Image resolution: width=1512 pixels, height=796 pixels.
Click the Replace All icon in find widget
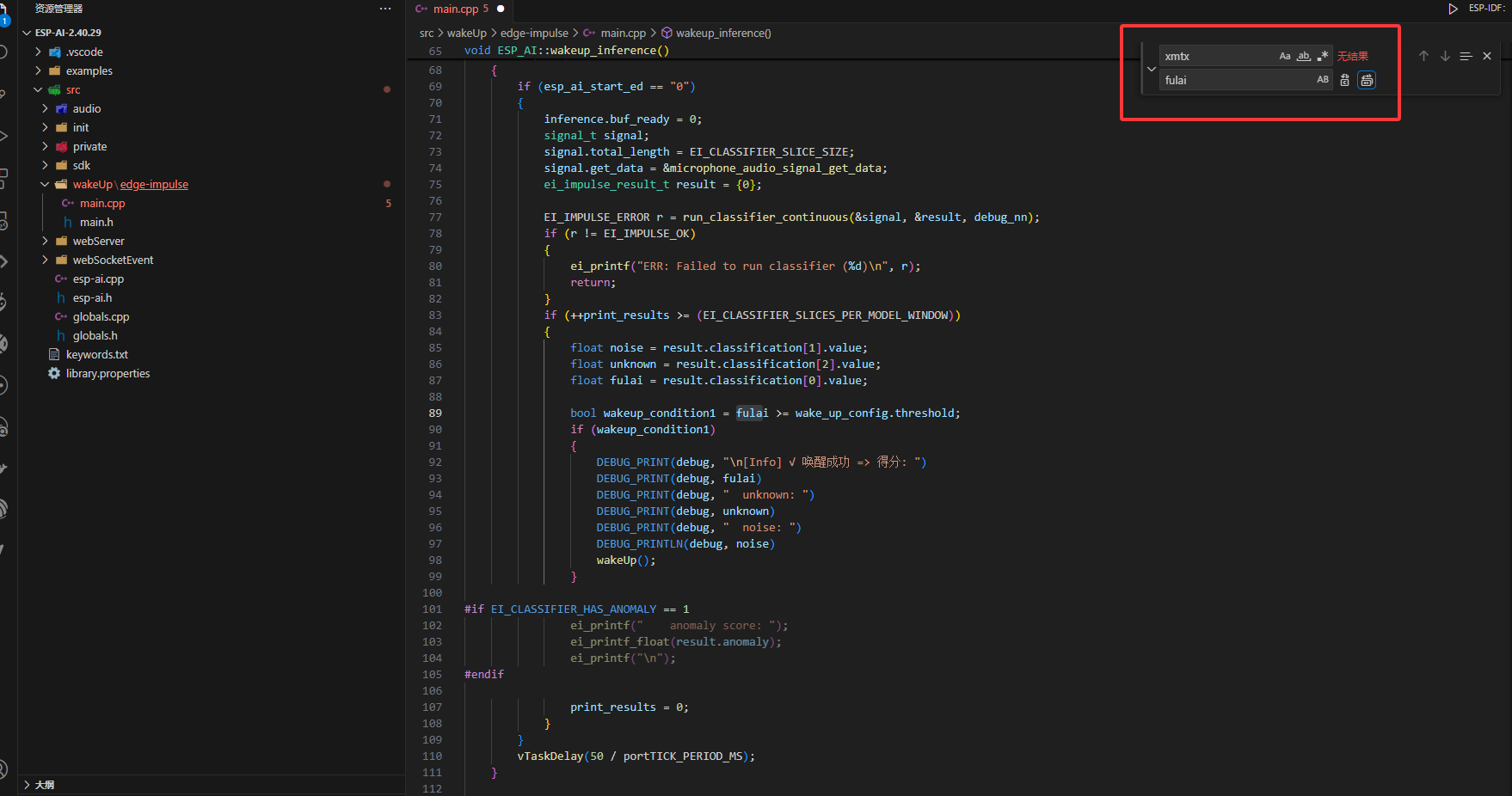click(x=1366, y=80)
